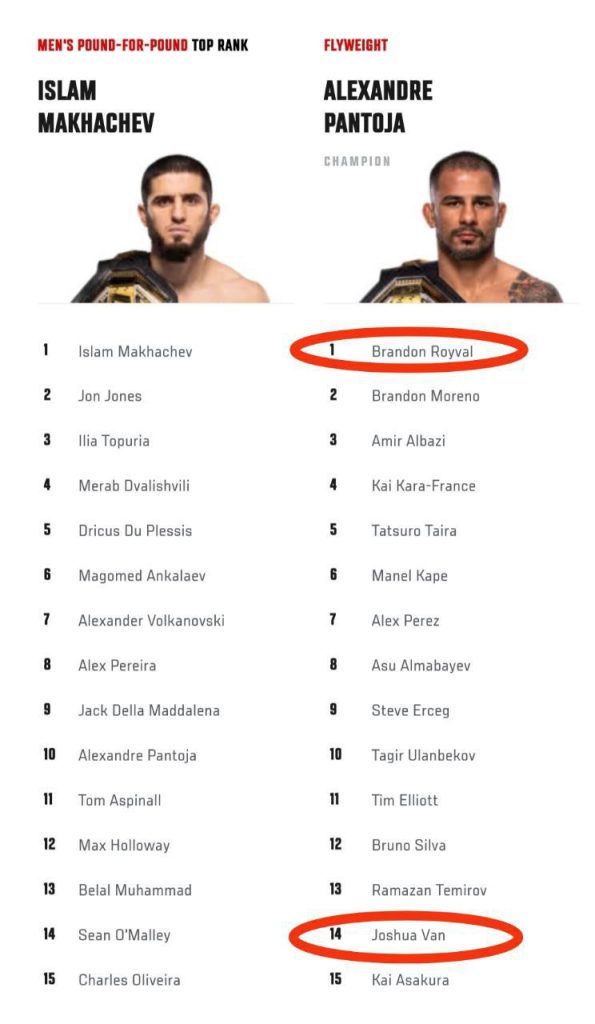Image resolution: width=595 pixels, height=1024 pixels.
Task: Select Brandon Royval in flyweight rankings
Action: click(x=422, y=351)
